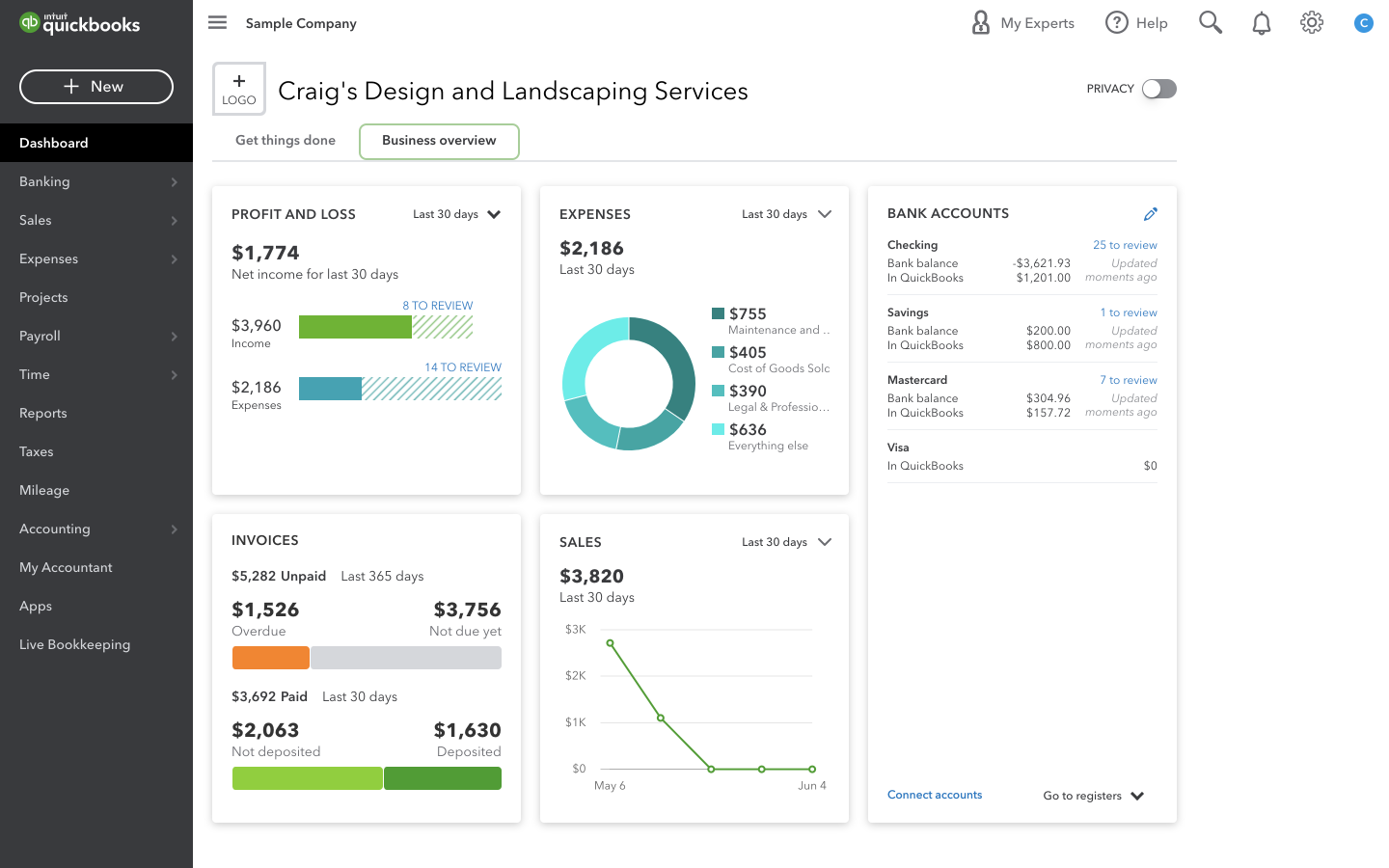Viewport: 1389px width, 868px height.
Task: Click the first data point on the Sales chart
Action: pos(610,640)
